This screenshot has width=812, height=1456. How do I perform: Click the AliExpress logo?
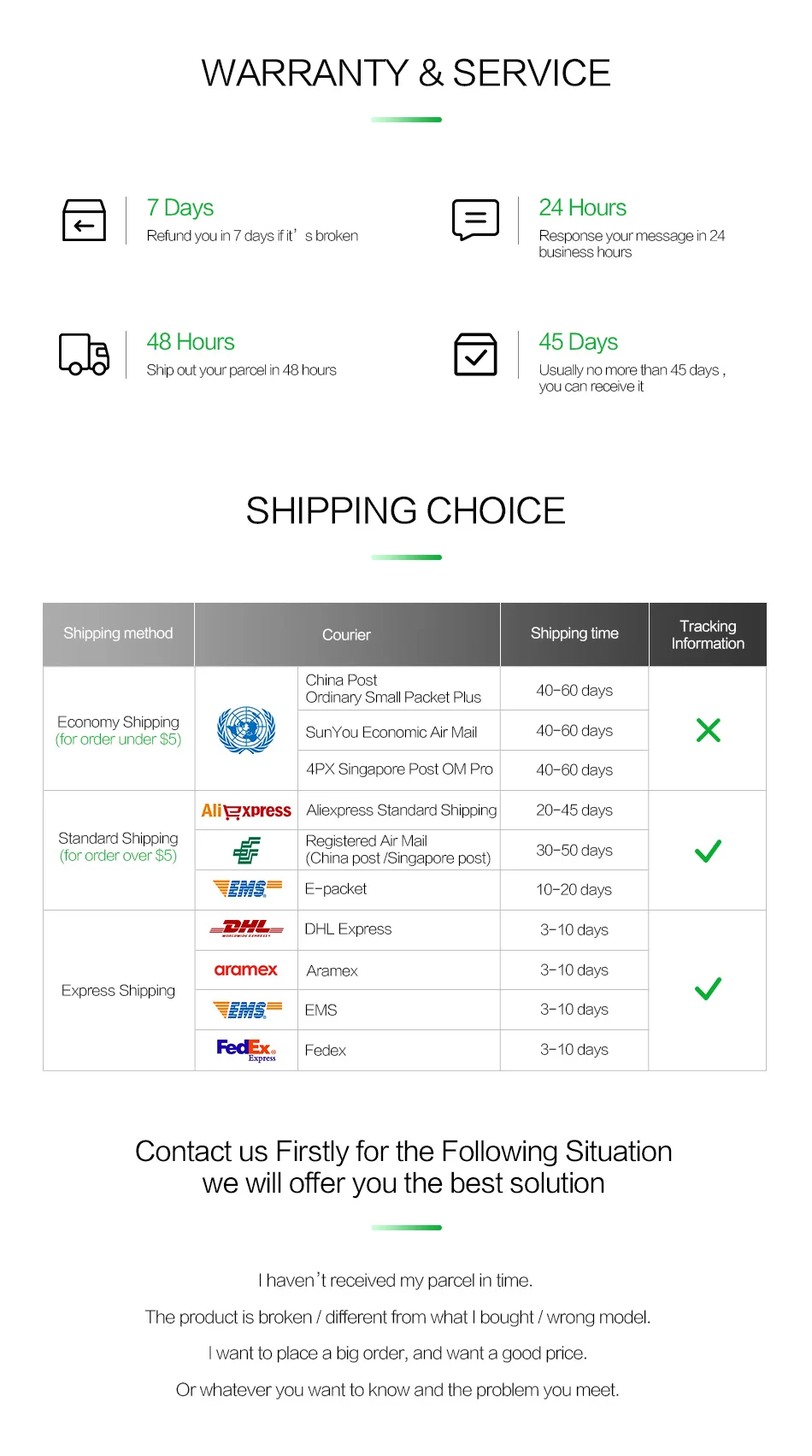pyautogui.click(x=246, y=811)
